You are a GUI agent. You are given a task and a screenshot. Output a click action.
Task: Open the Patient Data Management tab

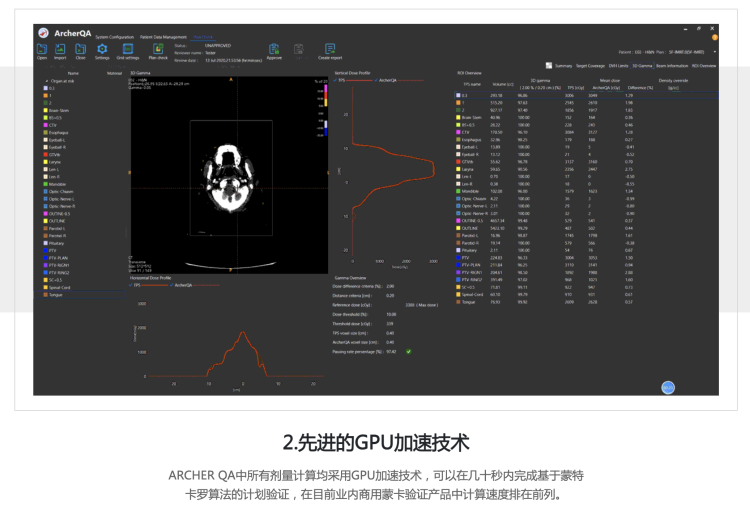[x=163, y=37]
